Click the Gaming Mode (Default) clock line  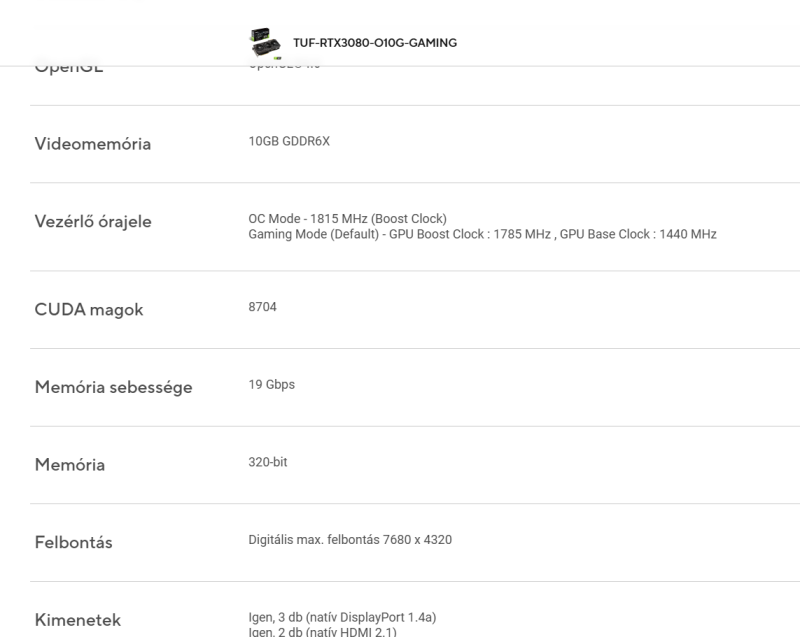click(482, 234)
